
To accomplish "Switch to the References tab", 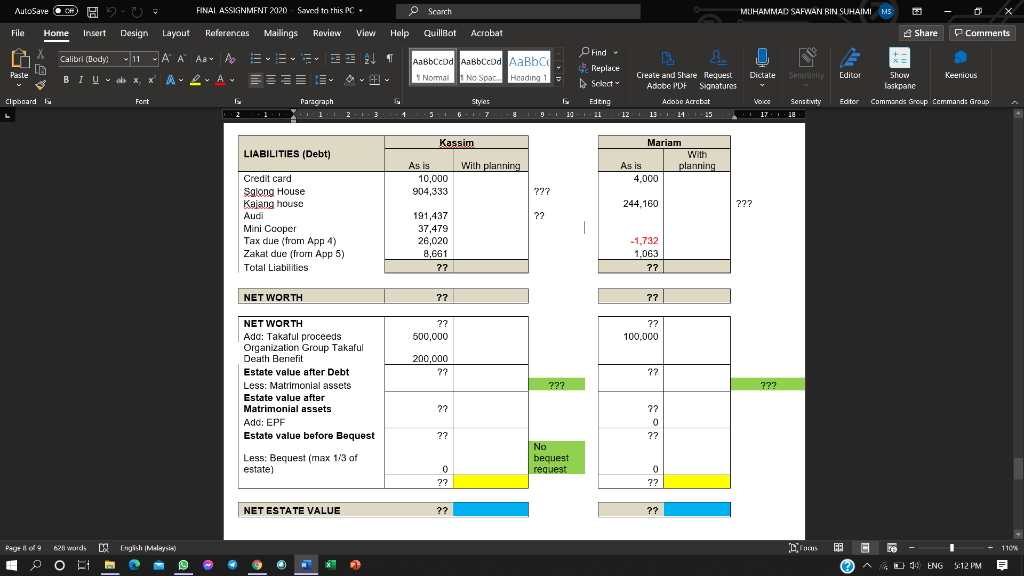I will pyautogui.click(x=227, y=33).
